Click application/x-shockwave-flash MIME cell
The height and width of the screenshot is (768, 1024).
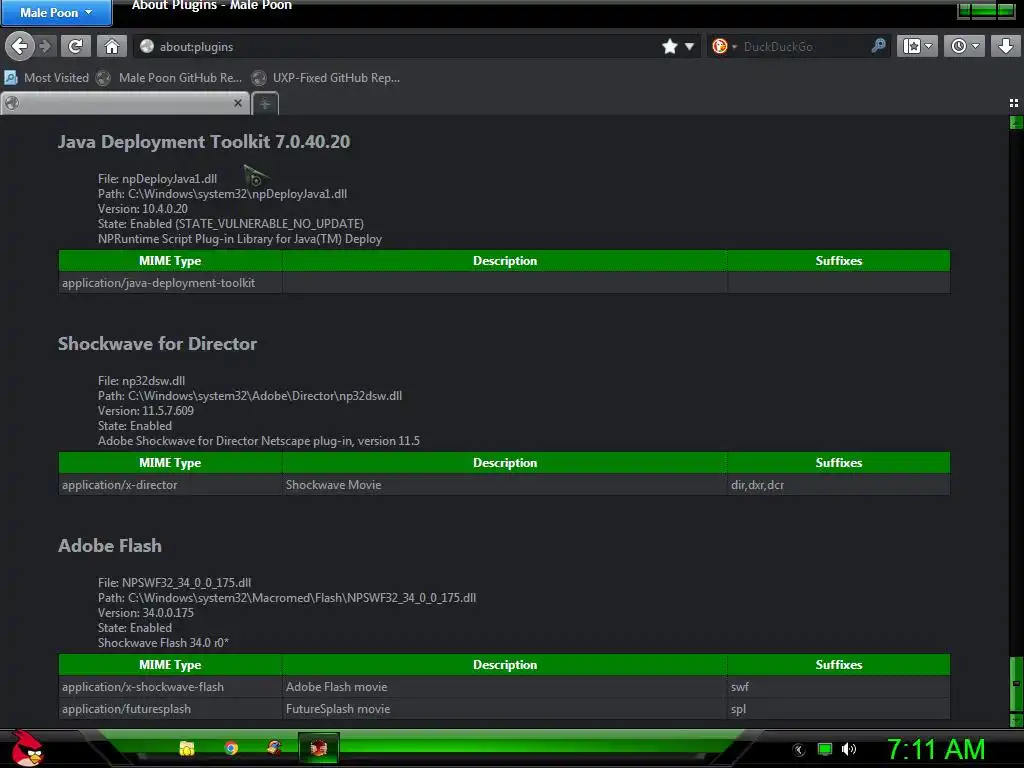(x=170, y=686)
